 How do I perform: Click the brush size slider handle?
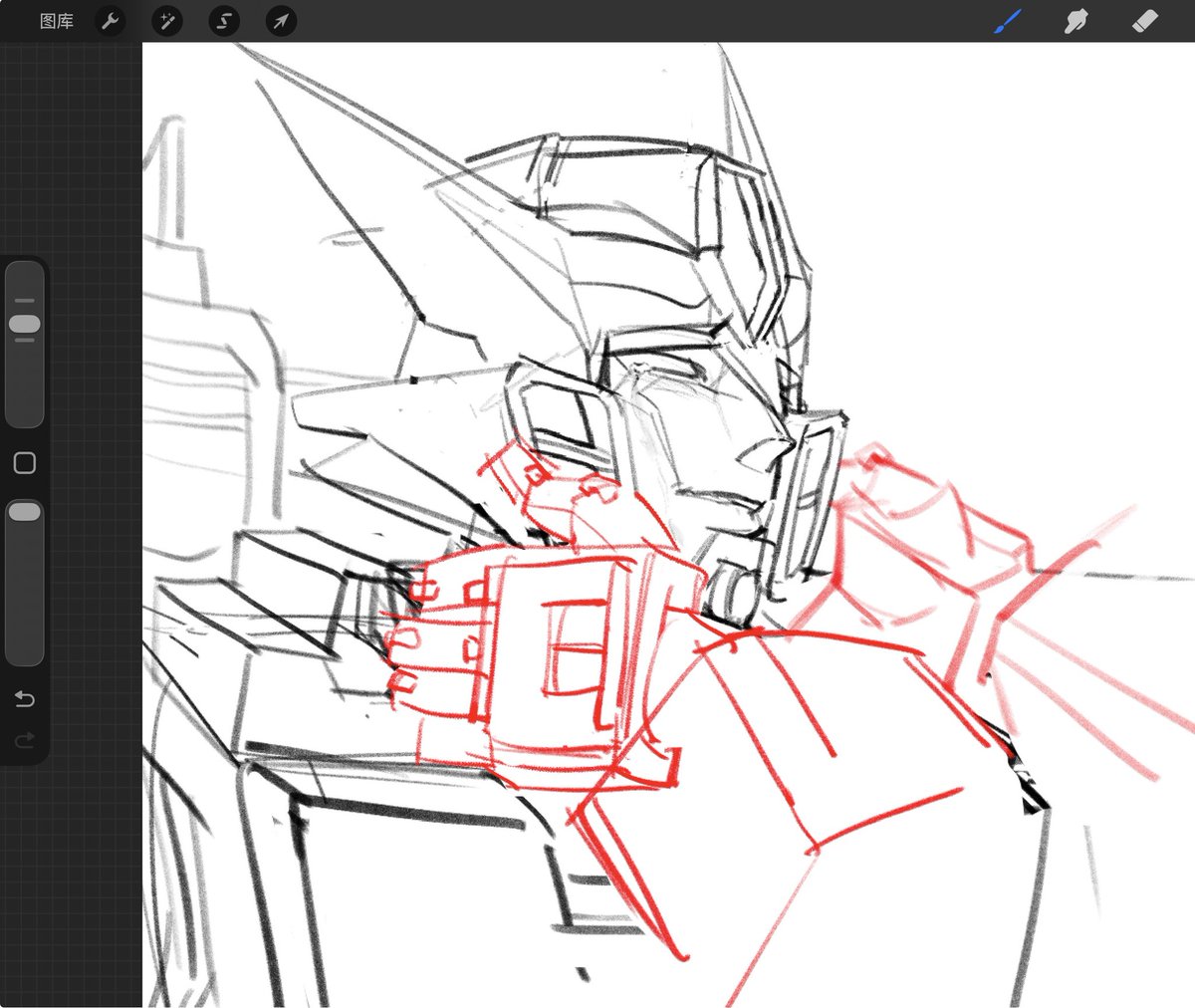coord(24,325)
